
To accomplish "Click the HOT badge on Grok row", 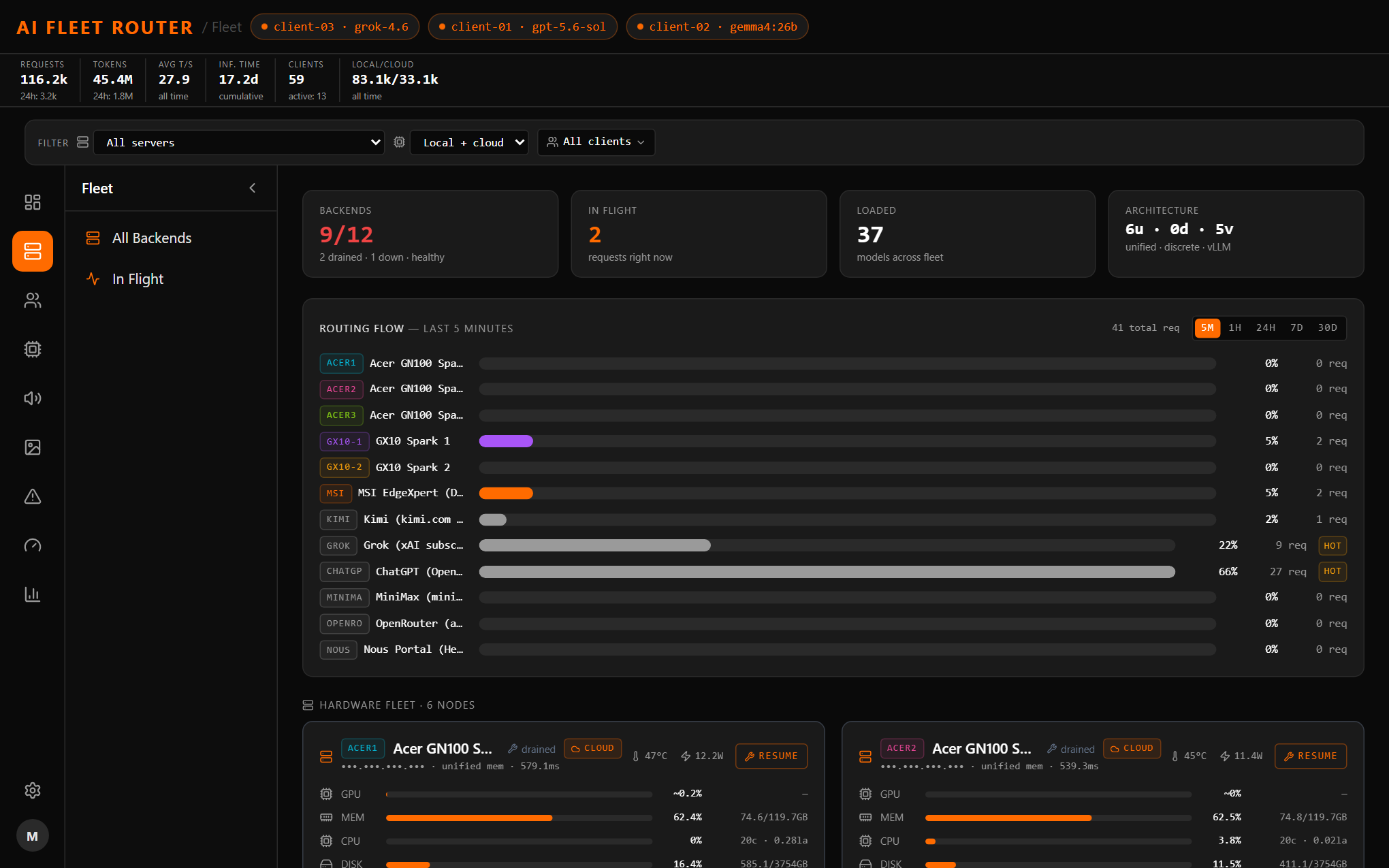I will [1332, 546].
